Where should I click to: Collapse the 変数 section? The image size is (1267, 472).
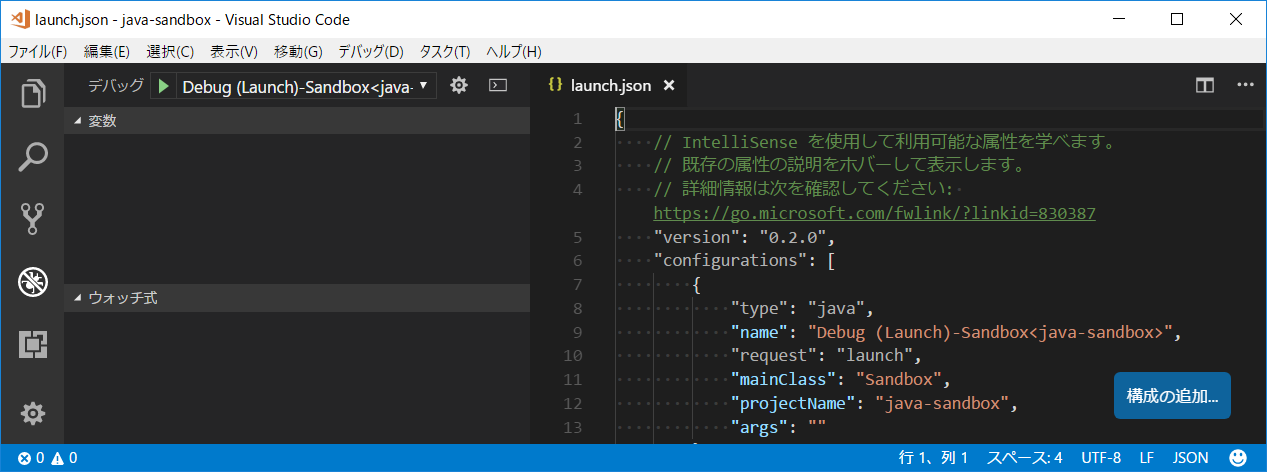point(297,121)
